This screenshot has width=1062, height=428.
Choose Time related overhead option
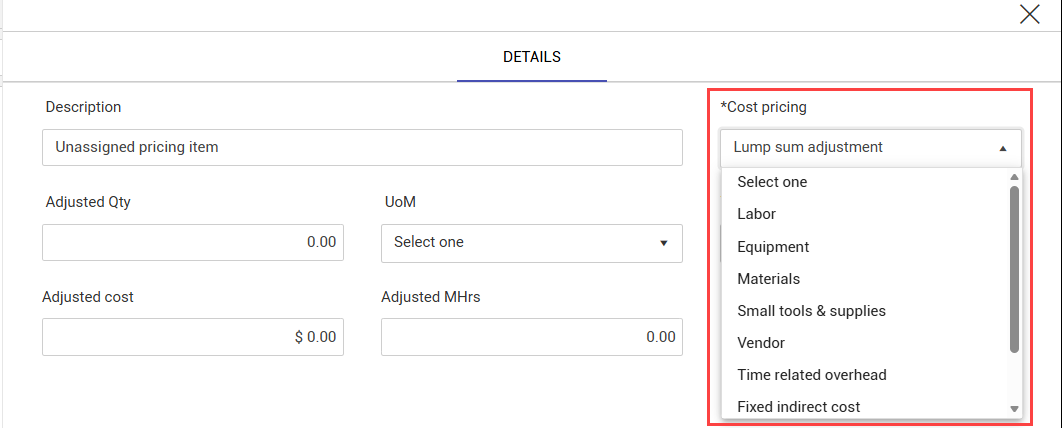(811, 375)
